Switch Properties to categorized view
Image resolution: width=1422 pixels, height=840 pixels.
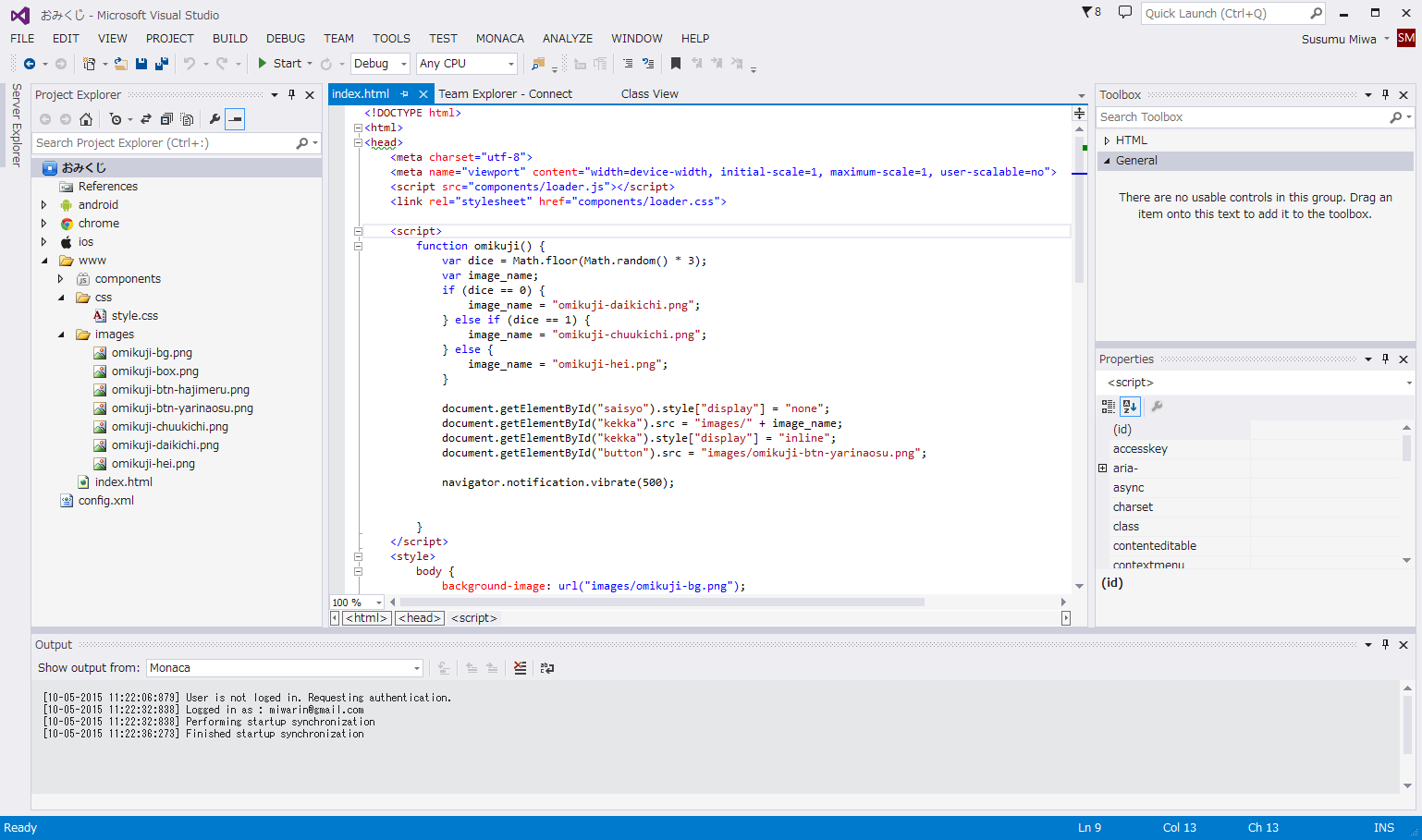coord(1109,407)
